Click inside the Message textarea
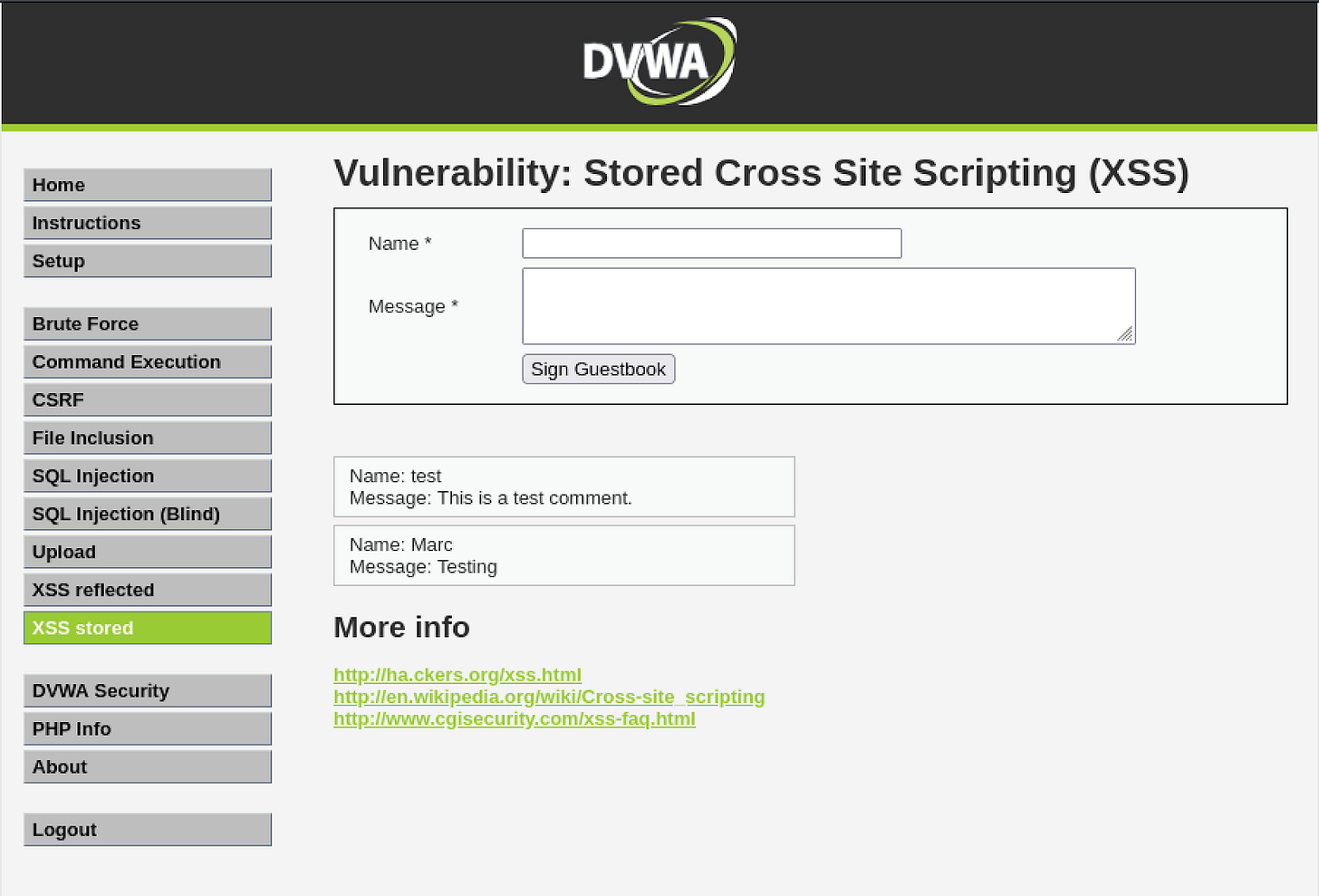 [829, 305]
